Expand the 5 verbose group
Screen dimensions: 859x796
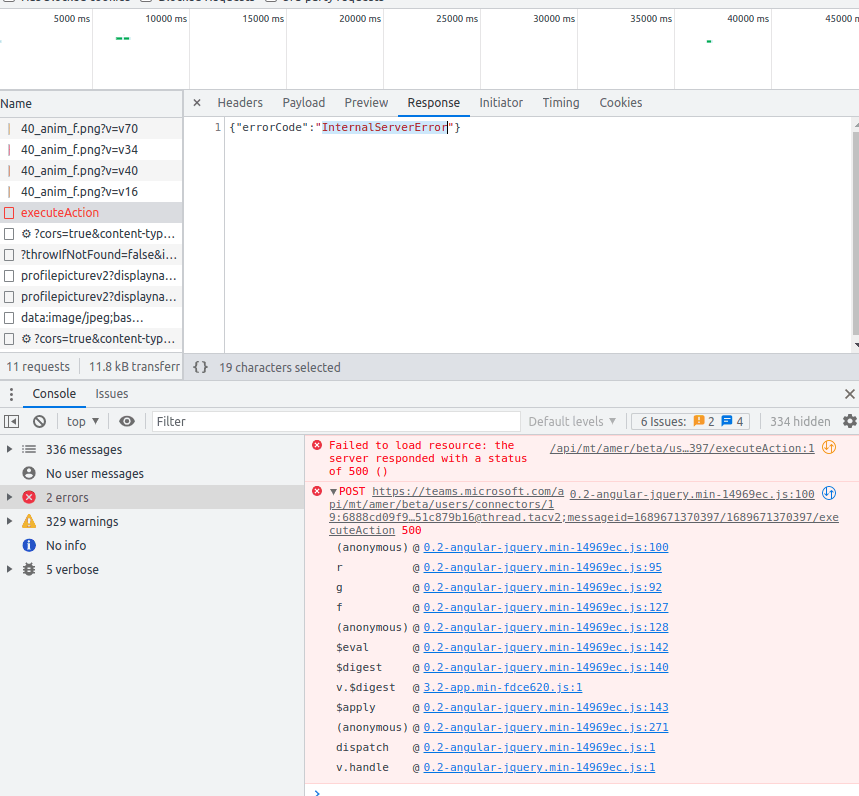pyautogui.click(x=9, y=569)
